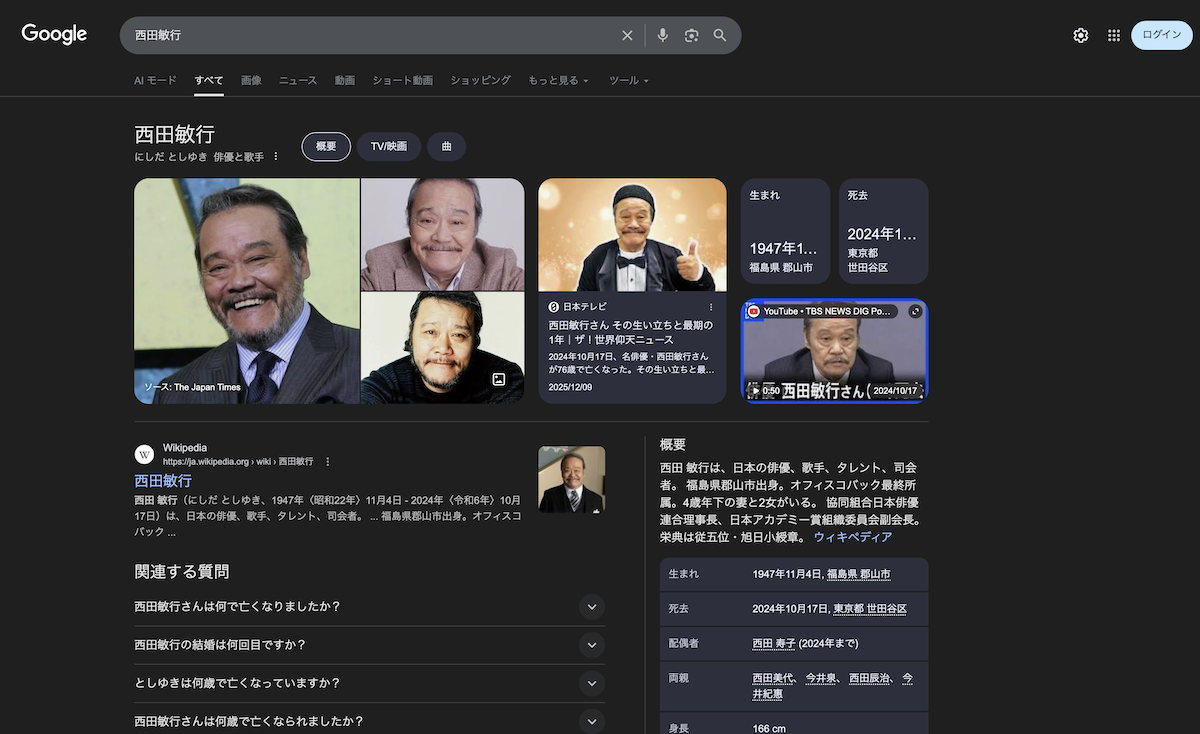Open the settings gear icon
The height and width of the screenshot is (734, 1200).
(1081, 35)
